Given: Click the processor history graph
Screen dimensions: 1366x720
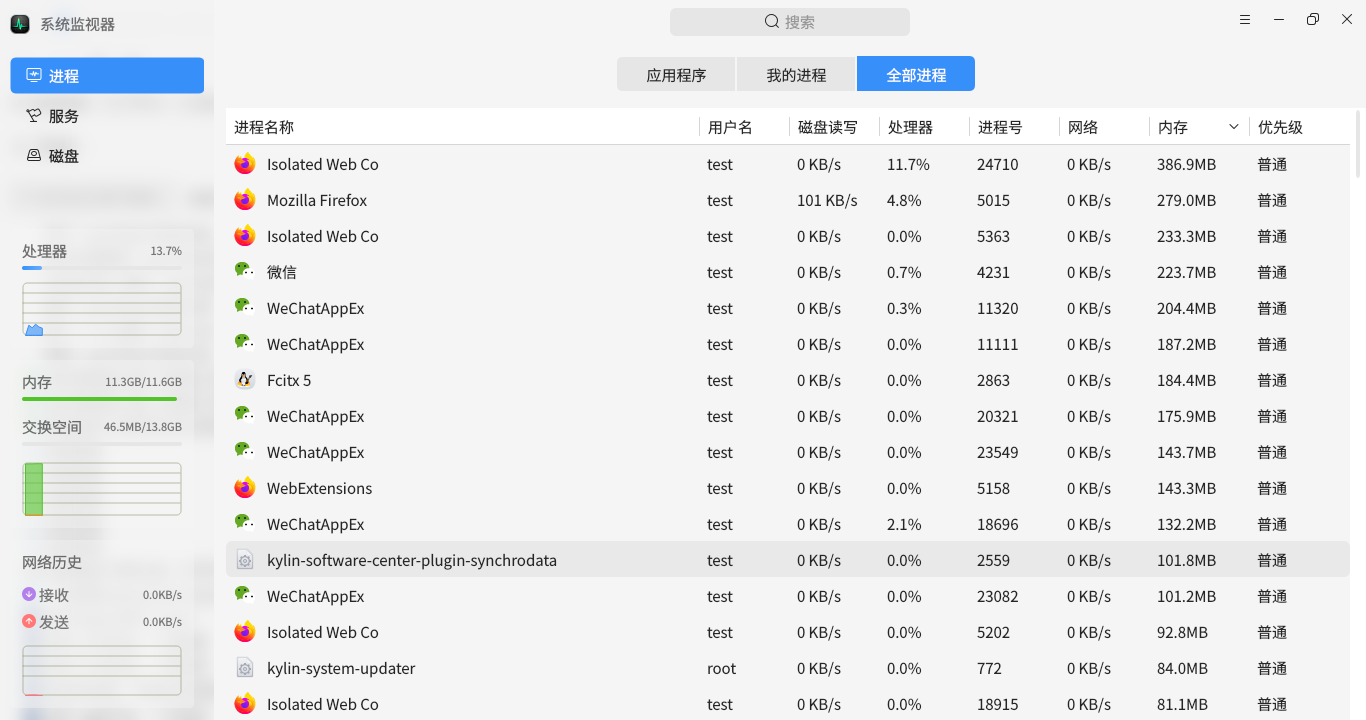Looking at the screenshot, I should [x=102, y=309].
